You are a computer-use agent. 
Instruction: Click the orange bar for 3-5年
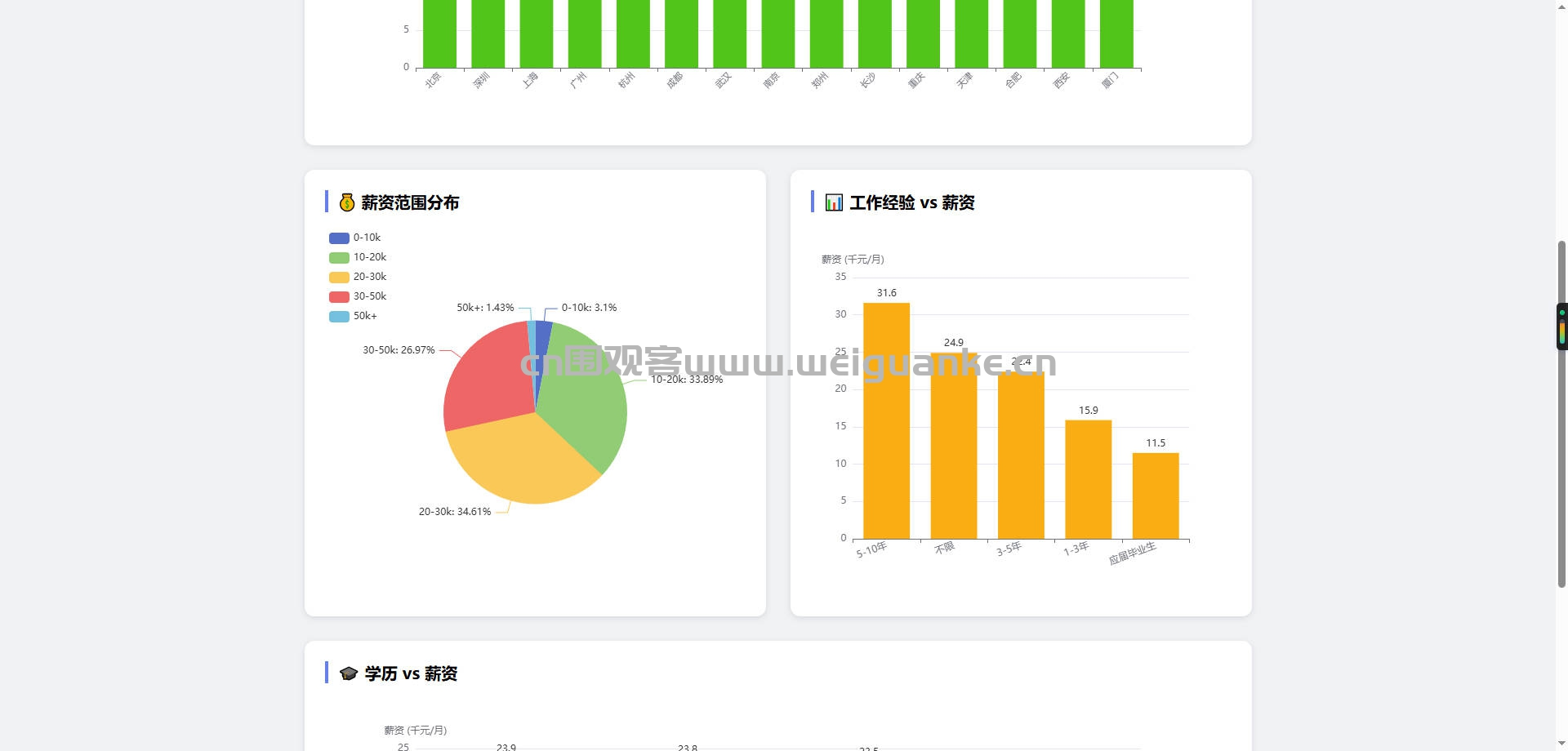1021,455
